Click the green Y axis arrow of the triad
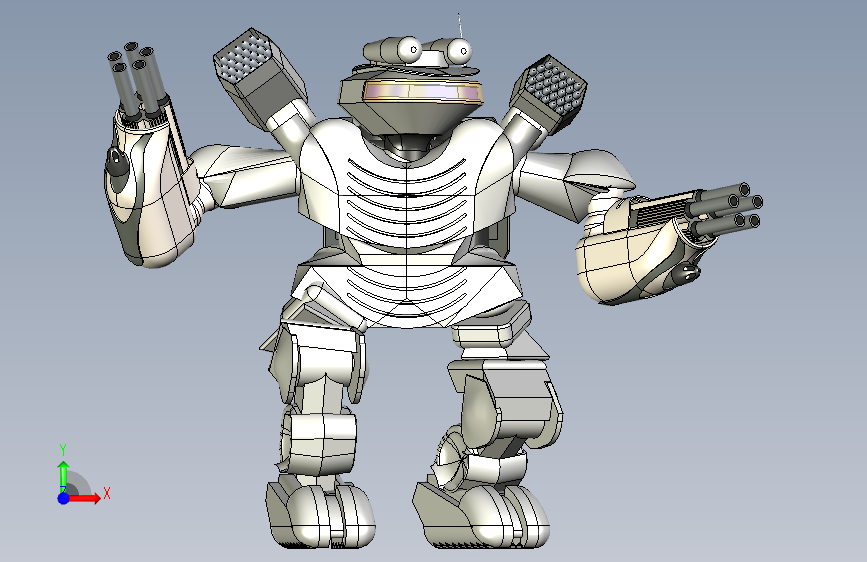Image resolution: width=867 pixels, height=562 pixels. click(x=64, y=476)
